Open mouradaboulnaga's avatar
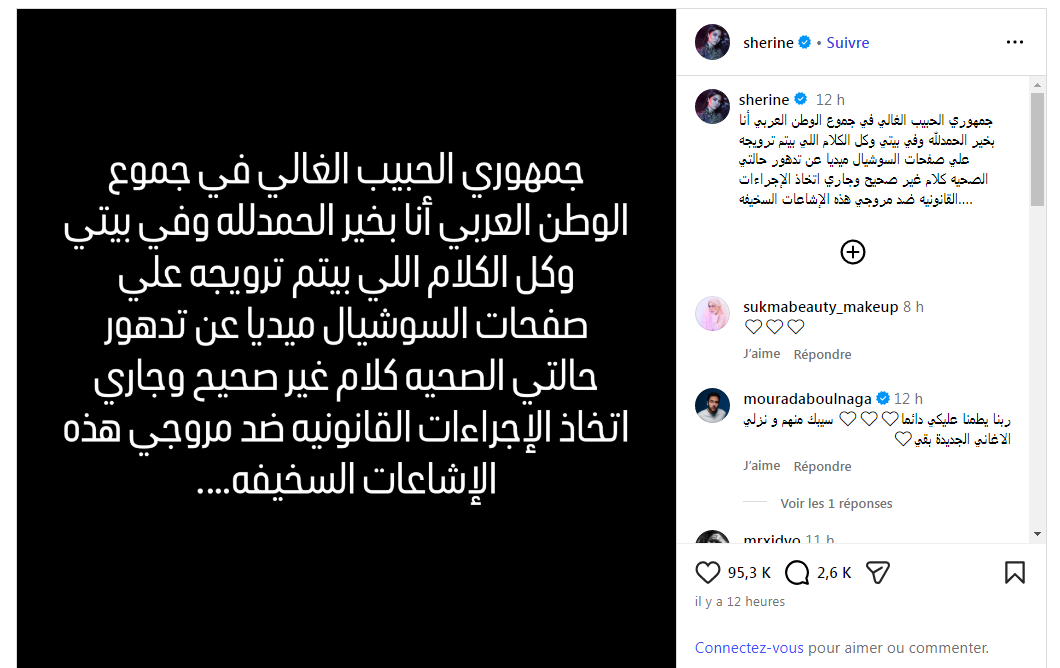1060x668 pixels. [712, 406]
